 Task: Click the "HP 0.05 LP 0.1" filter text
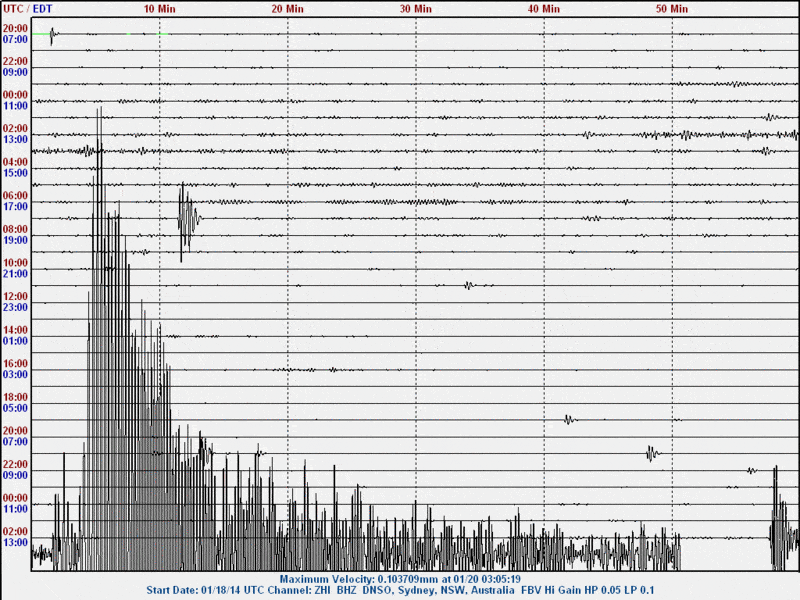[618, 590]
